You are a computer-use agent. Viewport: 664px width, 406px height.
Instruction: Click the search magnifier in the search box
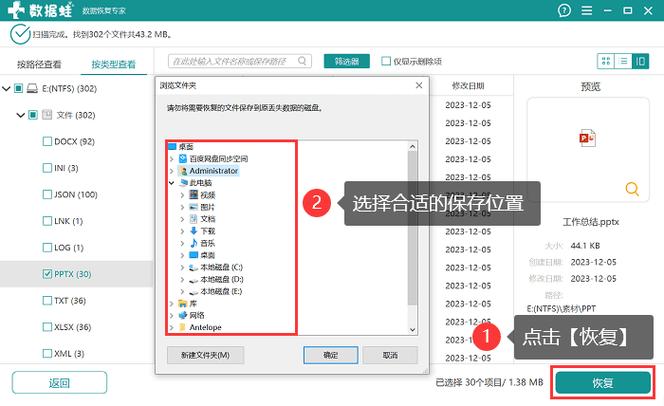pos(302,61)
